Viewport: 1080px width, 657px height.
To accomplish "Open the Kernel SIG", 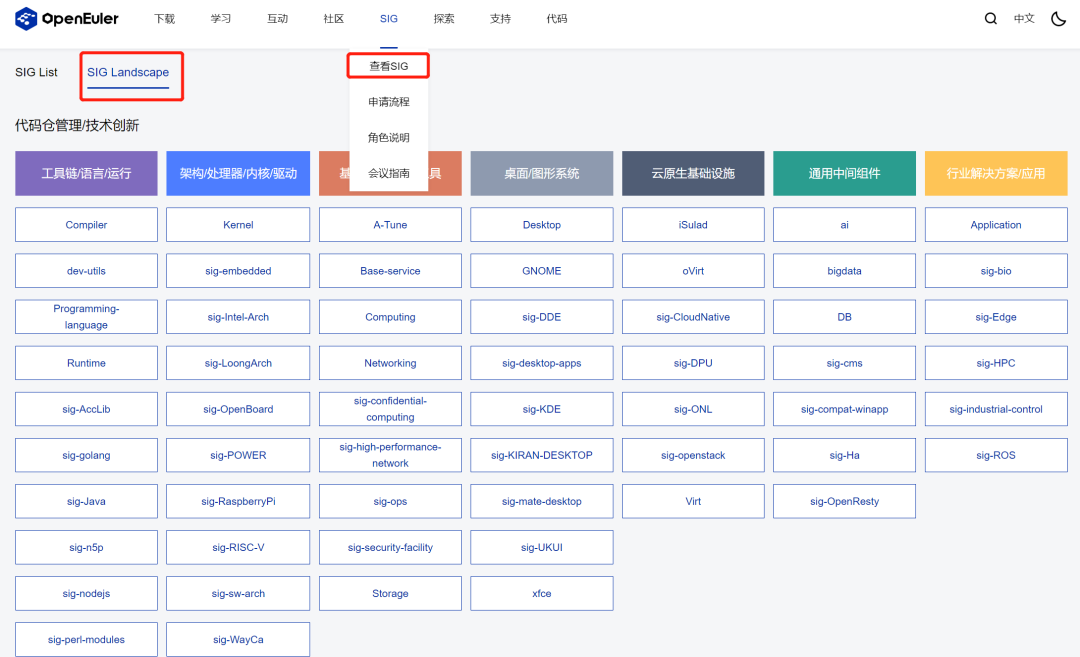I will 237,224.
